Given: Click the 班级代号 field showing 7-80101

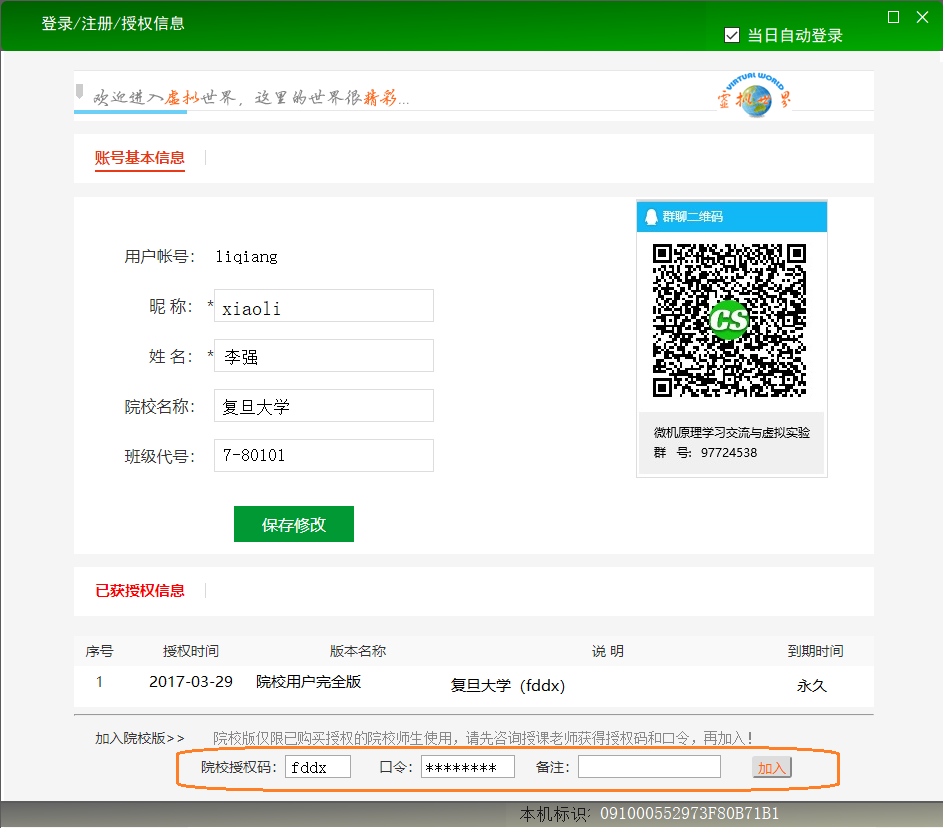Looking at the screenshot, I should [x=324, y=456].
